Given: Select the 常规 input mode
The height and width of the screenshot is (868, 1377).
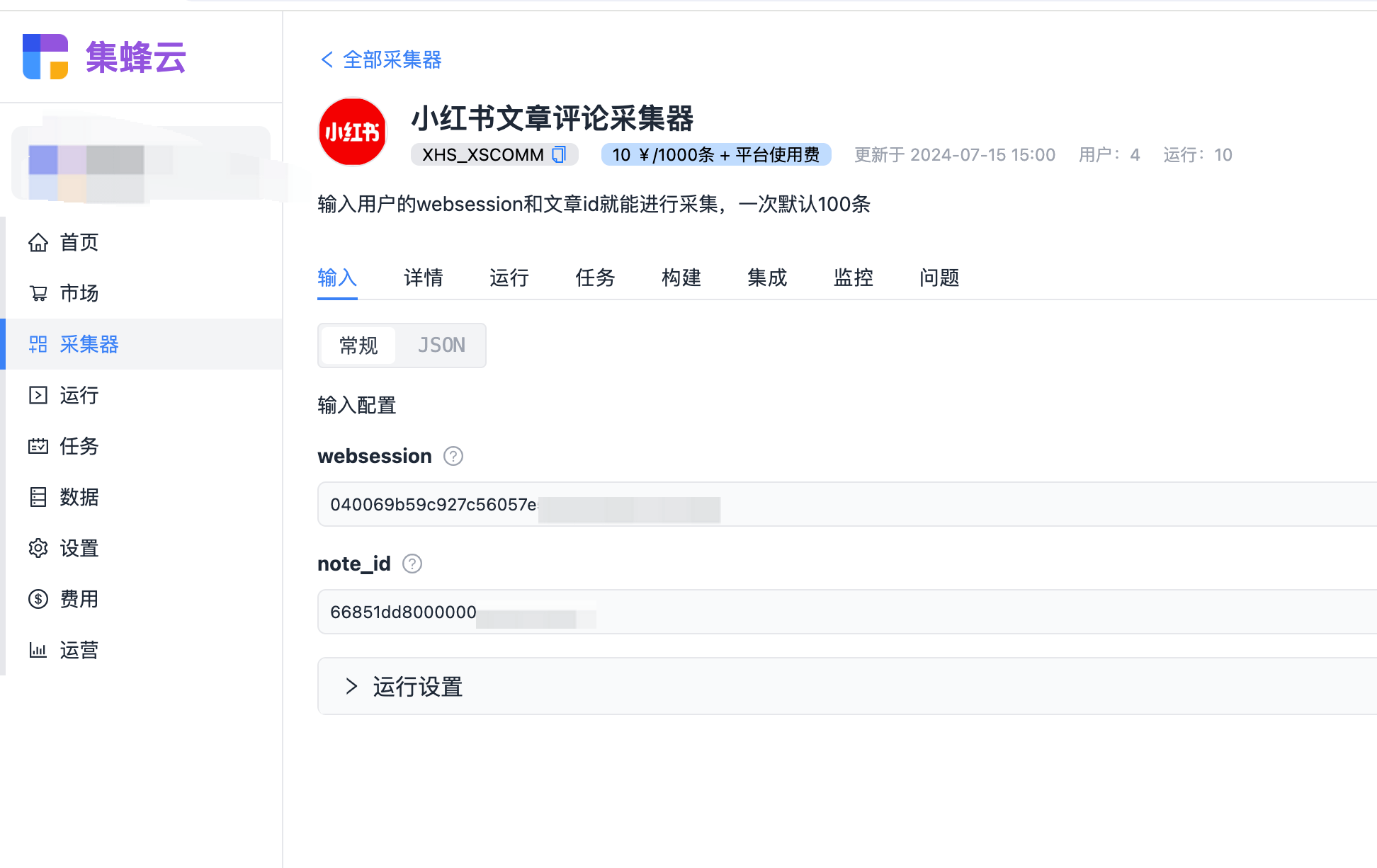Looking at the screenshot, I should (358, 346).
